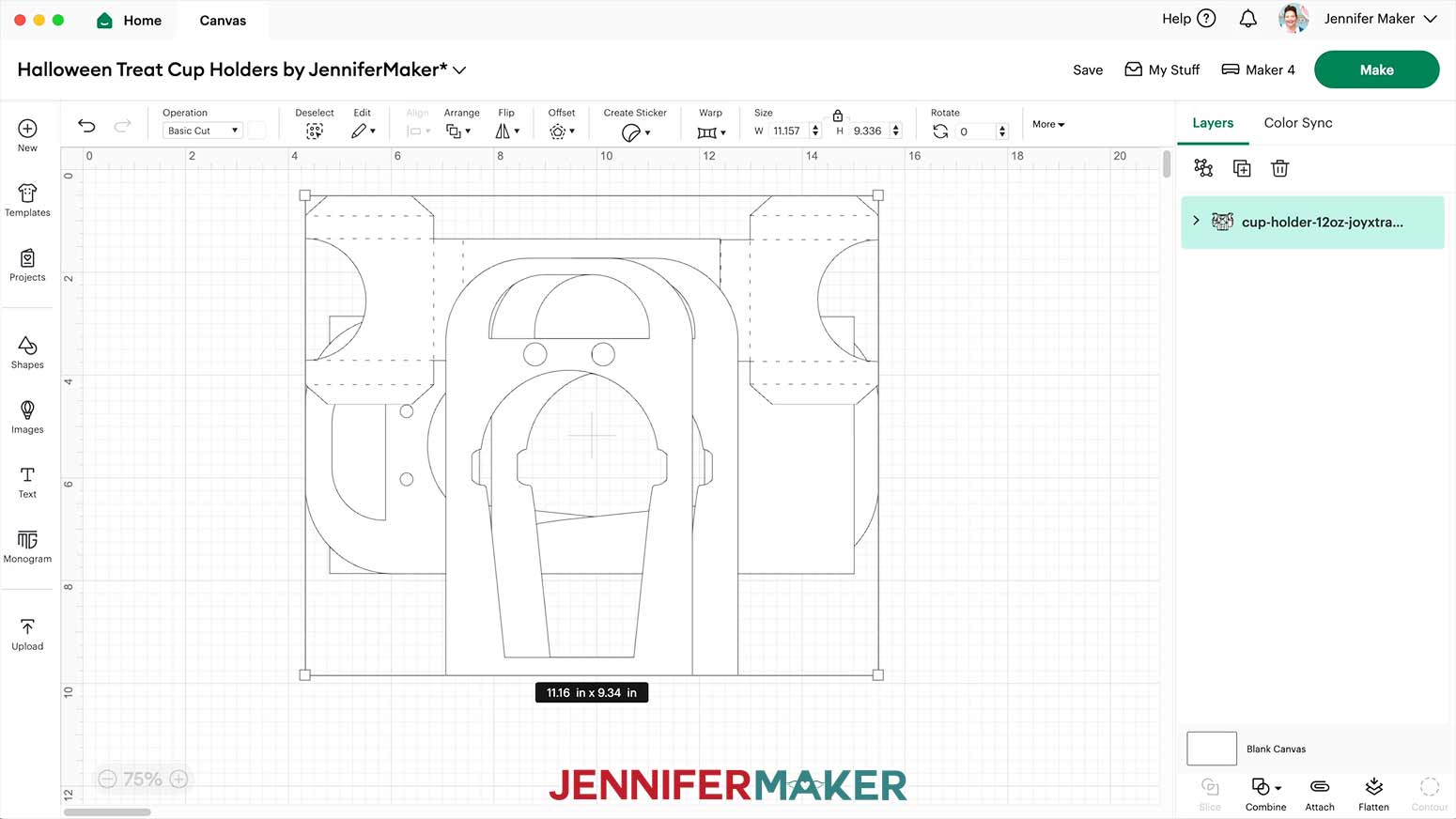This screenshot has width=1456, height=819.
Task: Expand the cup-holder-12oz-joyxtra layer
Action: [x=1196, y=221]
